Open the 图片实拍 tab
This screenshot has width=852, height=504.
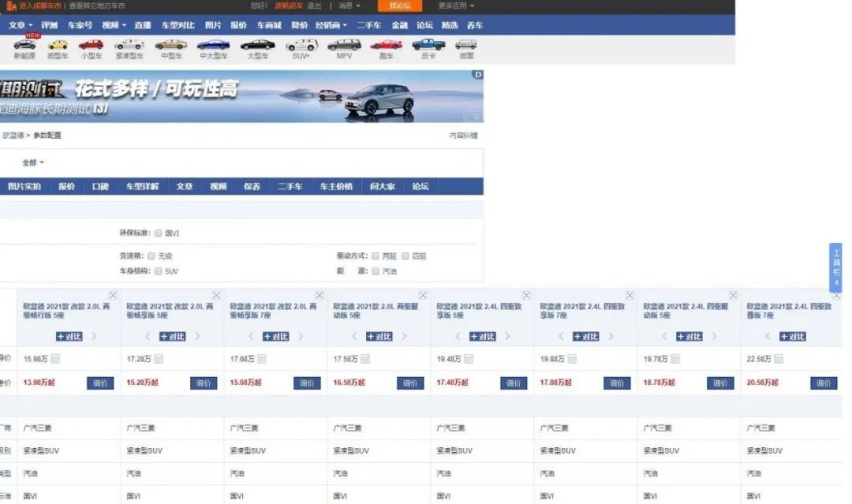24,186
